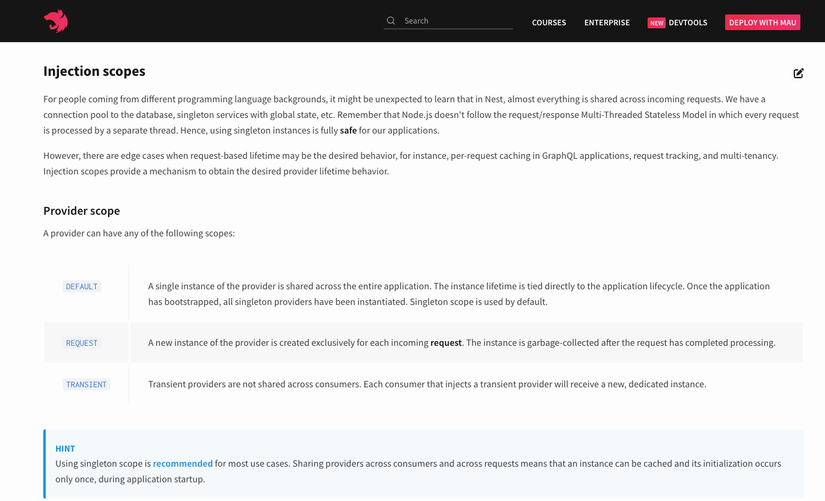Open the Enterprise menu item

pyautogui.click(x=607, y=23)
